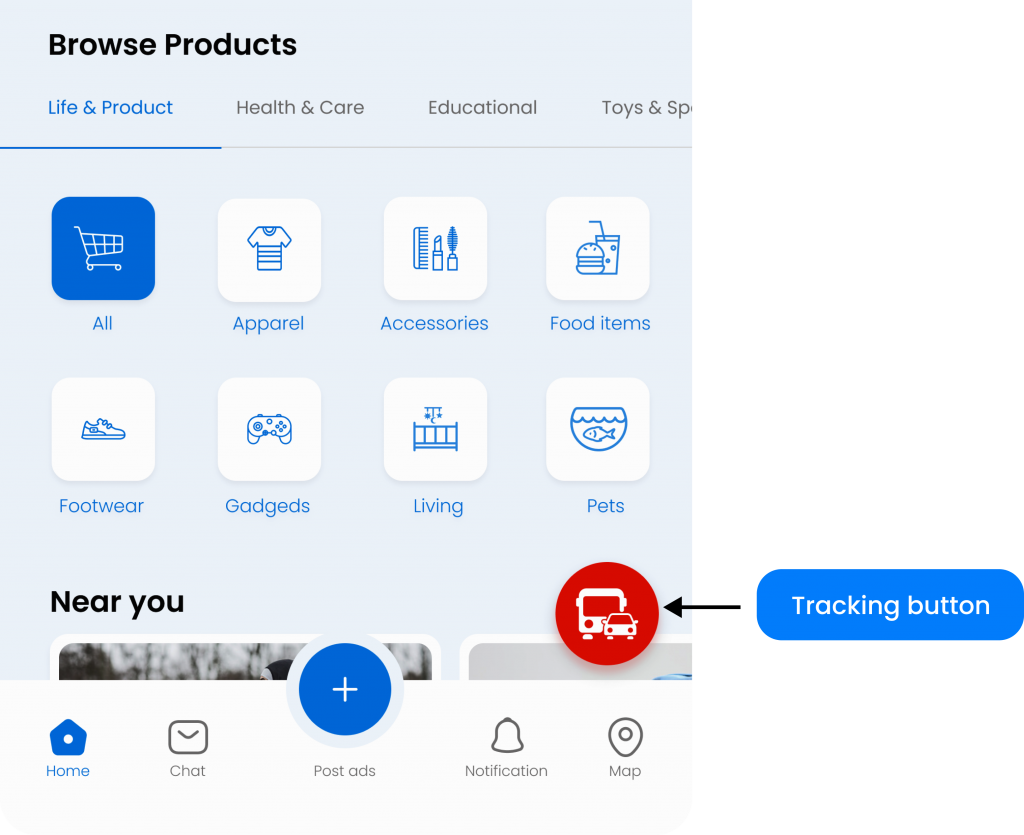Open Notification bell in bottom bar
This screenshot has height=835, width=1024.
(x=506, y=749)
